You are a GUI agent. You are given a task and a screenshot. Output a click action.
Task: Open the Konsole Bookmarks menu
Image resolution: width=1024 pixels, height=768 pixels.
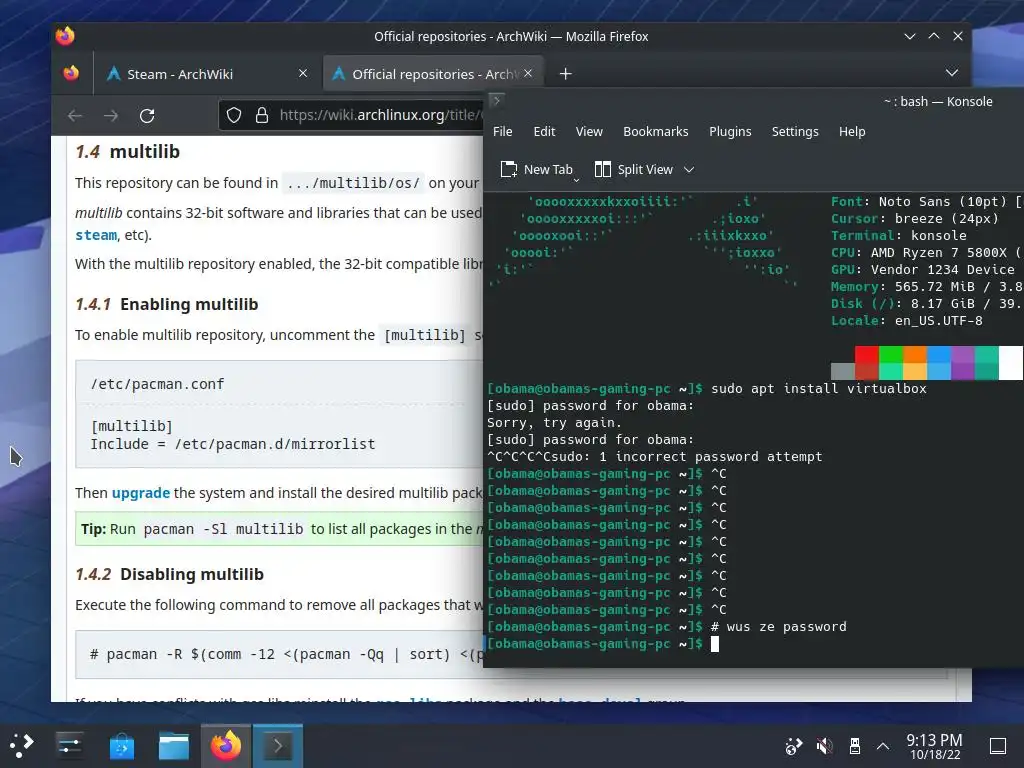tap(655, 131)
